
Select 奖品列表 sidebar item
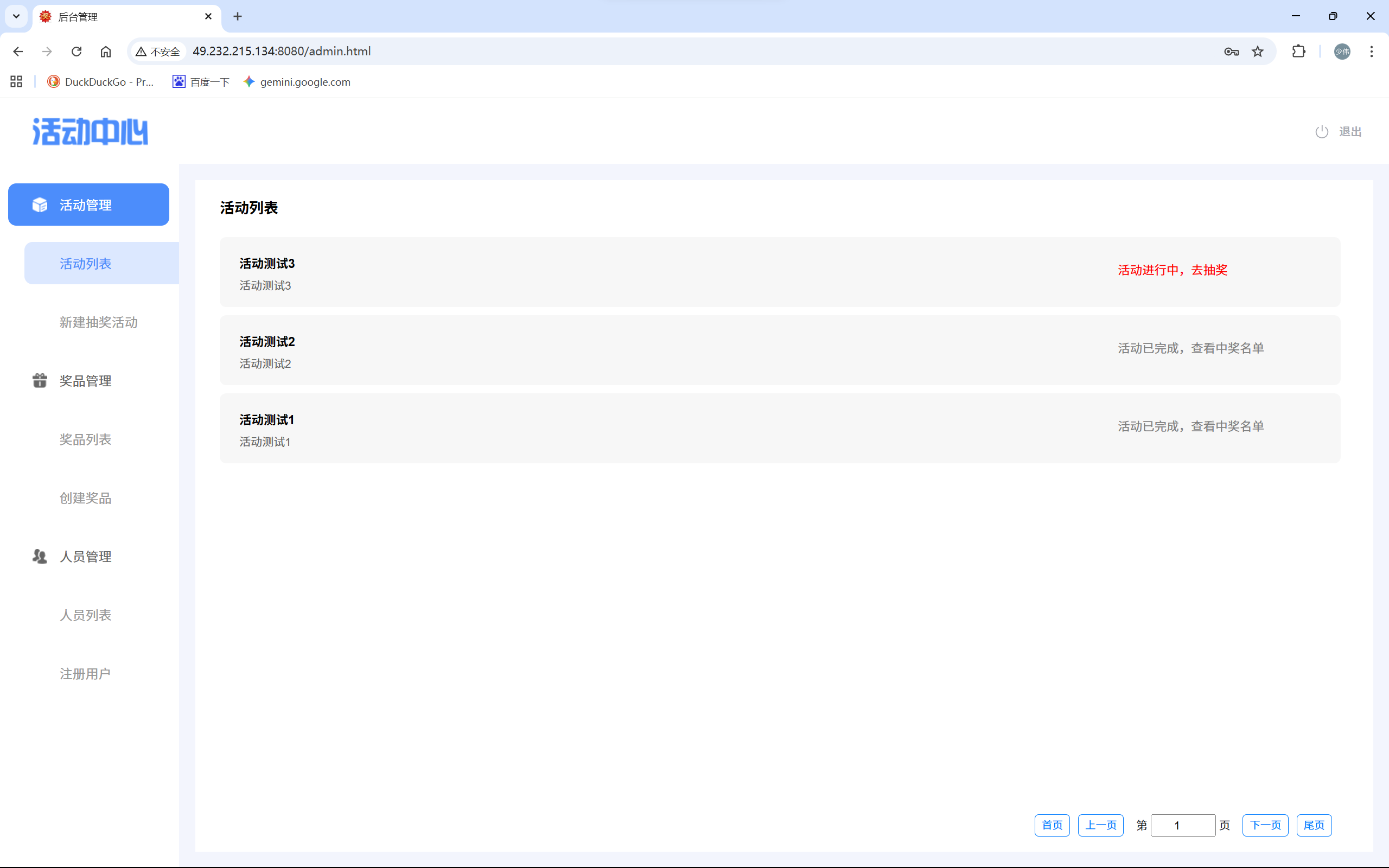coord(86,440)
